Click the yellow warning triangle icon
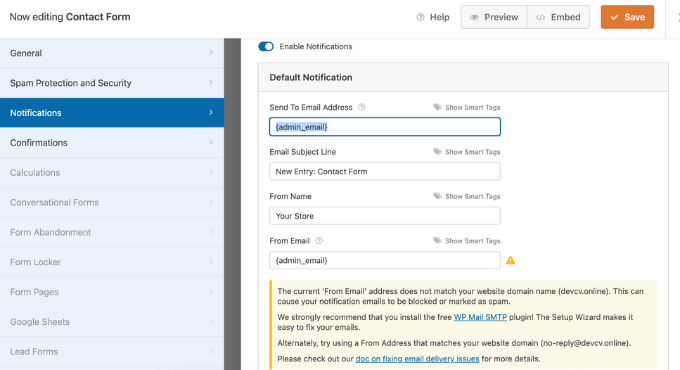680x370 pixels. 510,260
